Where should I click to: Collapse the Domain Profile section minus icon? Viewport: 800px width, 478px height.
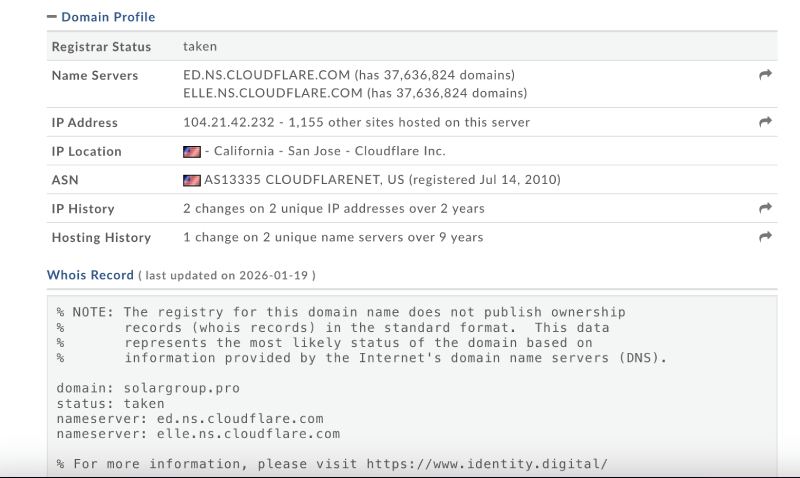pyautogui.click(x=52, y=17)
